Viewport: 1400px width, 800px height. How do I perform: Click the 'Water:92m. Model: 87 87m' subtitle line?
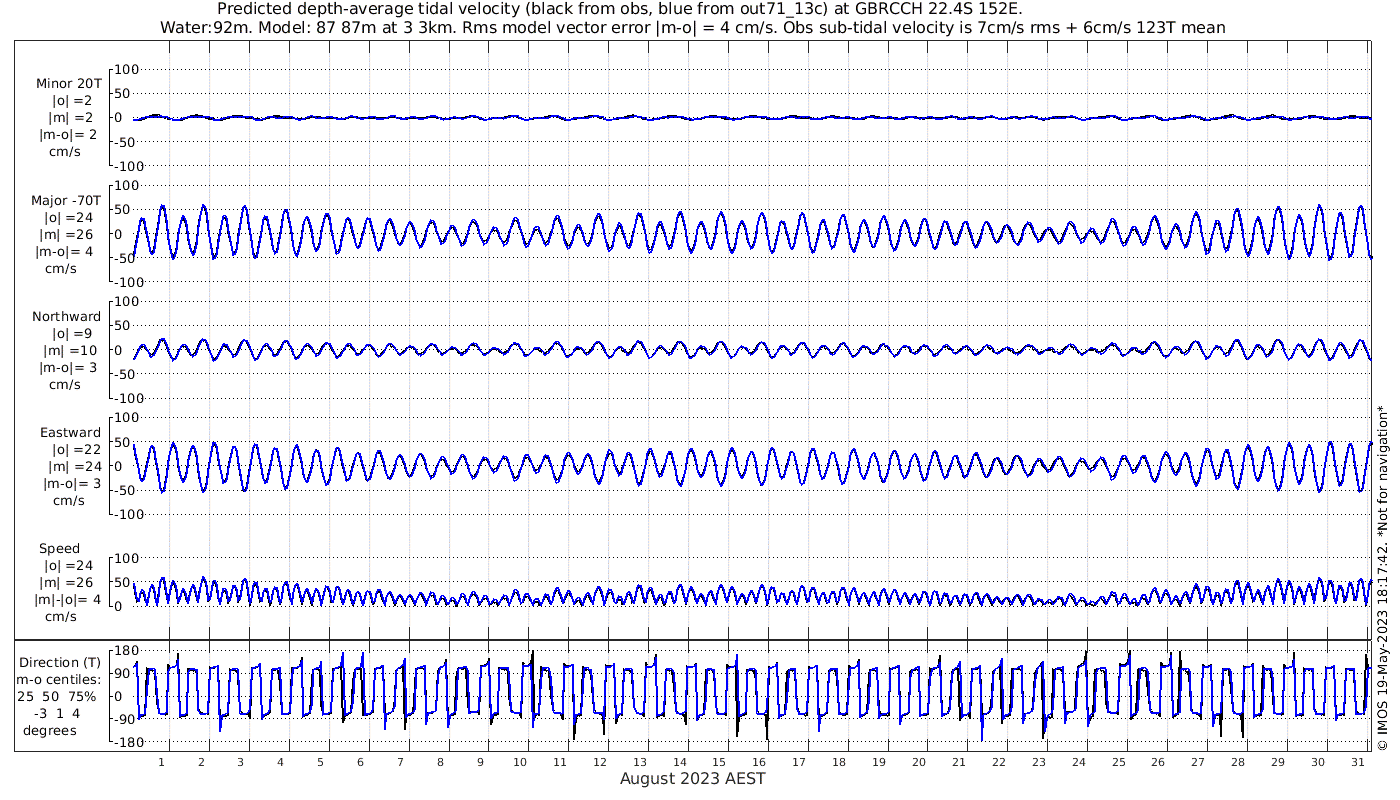692,27
